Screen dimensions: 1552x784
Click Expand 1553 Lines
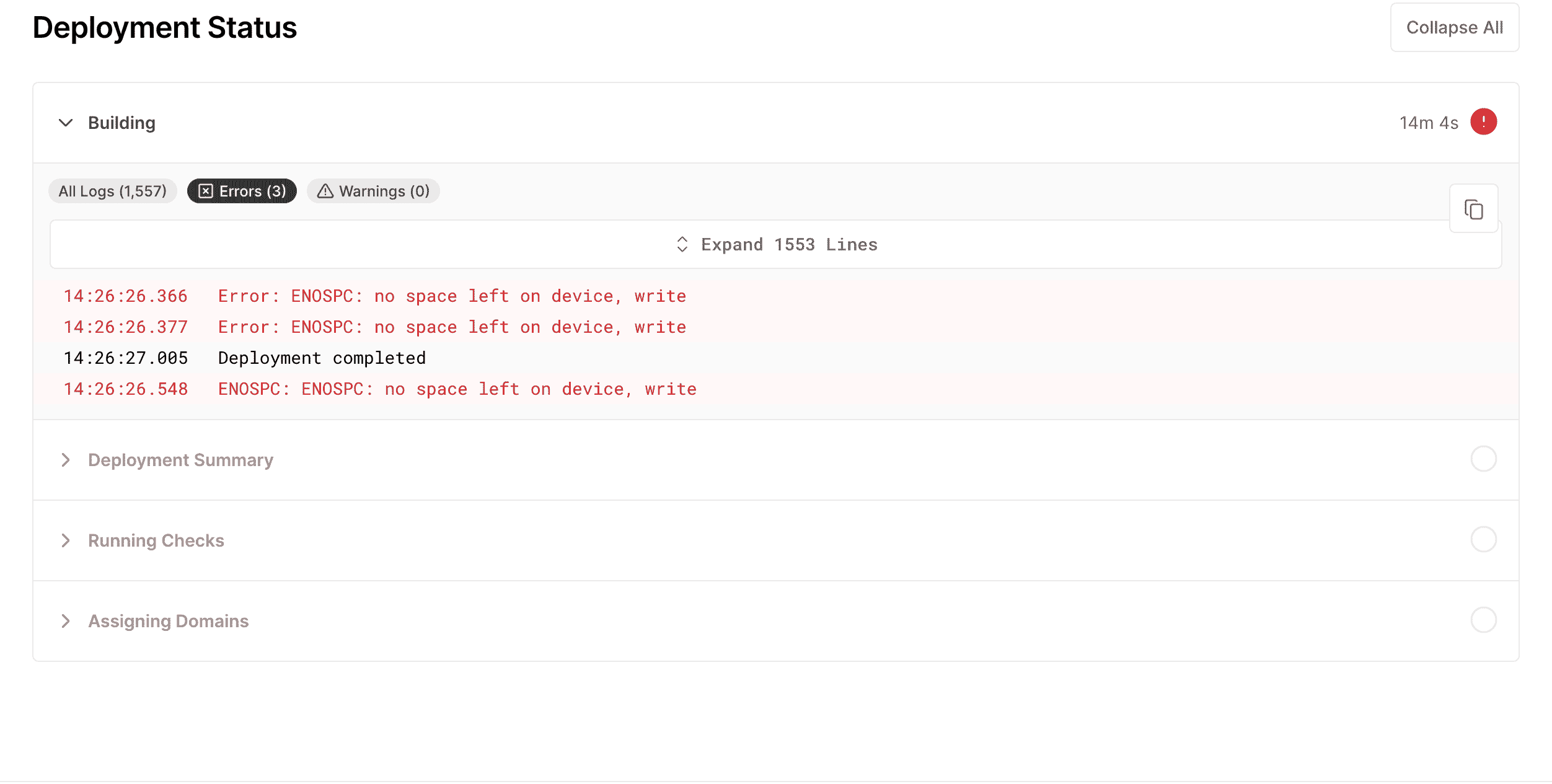coord(788,245)
